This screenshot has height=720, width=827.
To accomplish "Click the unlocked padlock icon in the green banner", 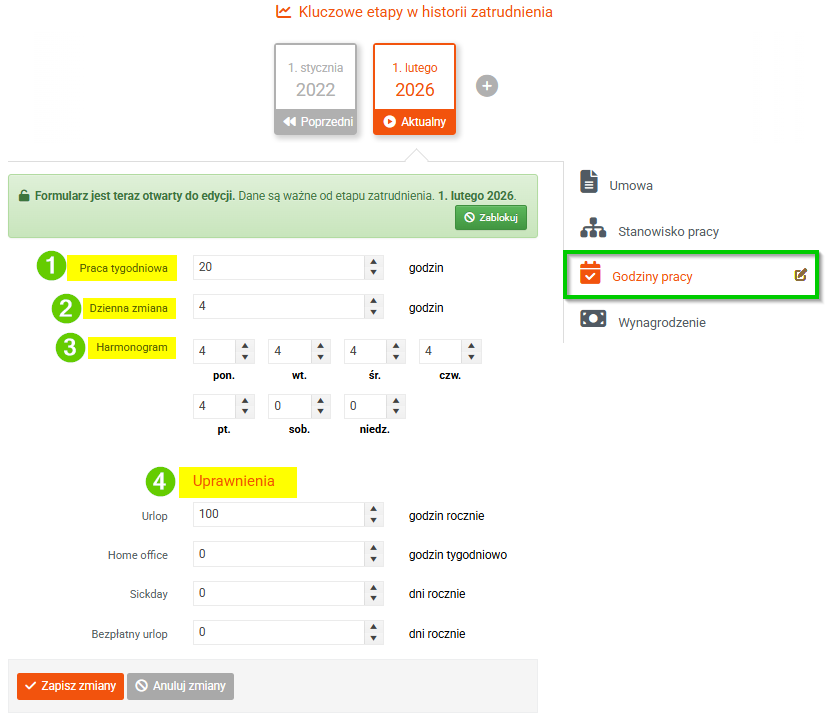I will click(x=24, y=196).
